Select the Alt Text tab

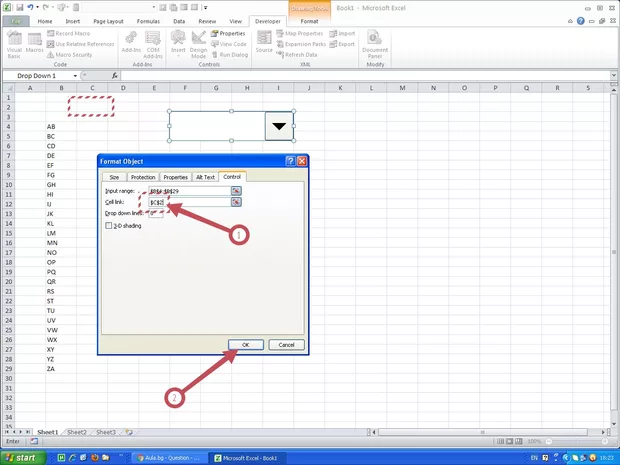(205, 177)
